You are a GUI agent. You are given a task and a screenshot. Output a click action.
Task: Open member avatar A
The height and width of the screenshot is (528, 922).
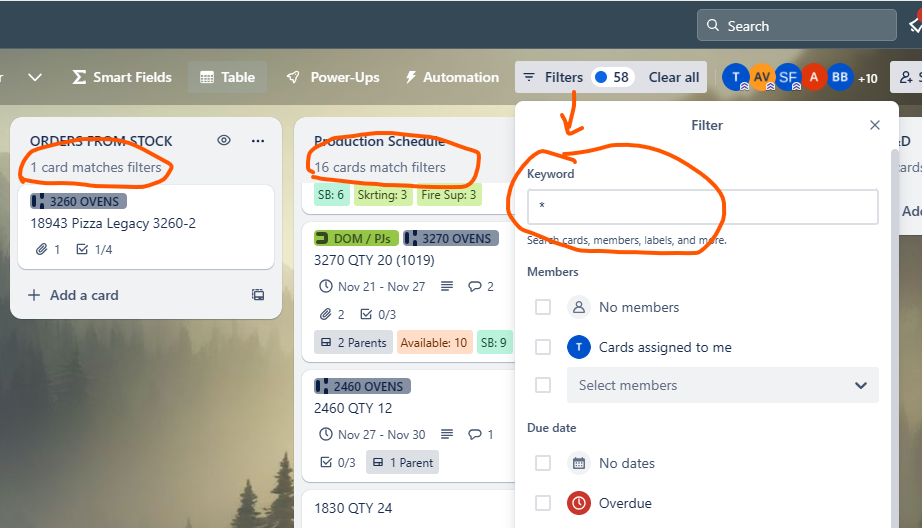813,77
